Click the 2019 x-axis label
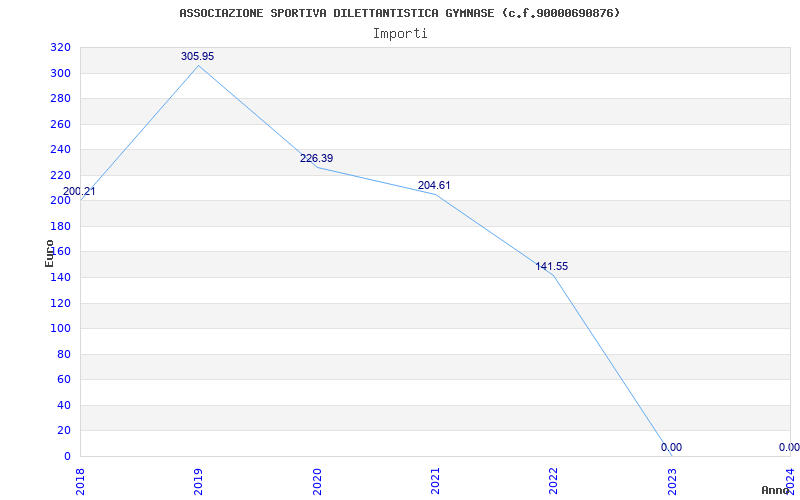Image resolution: width=800 pixels, height=500 pixels. 198,482
